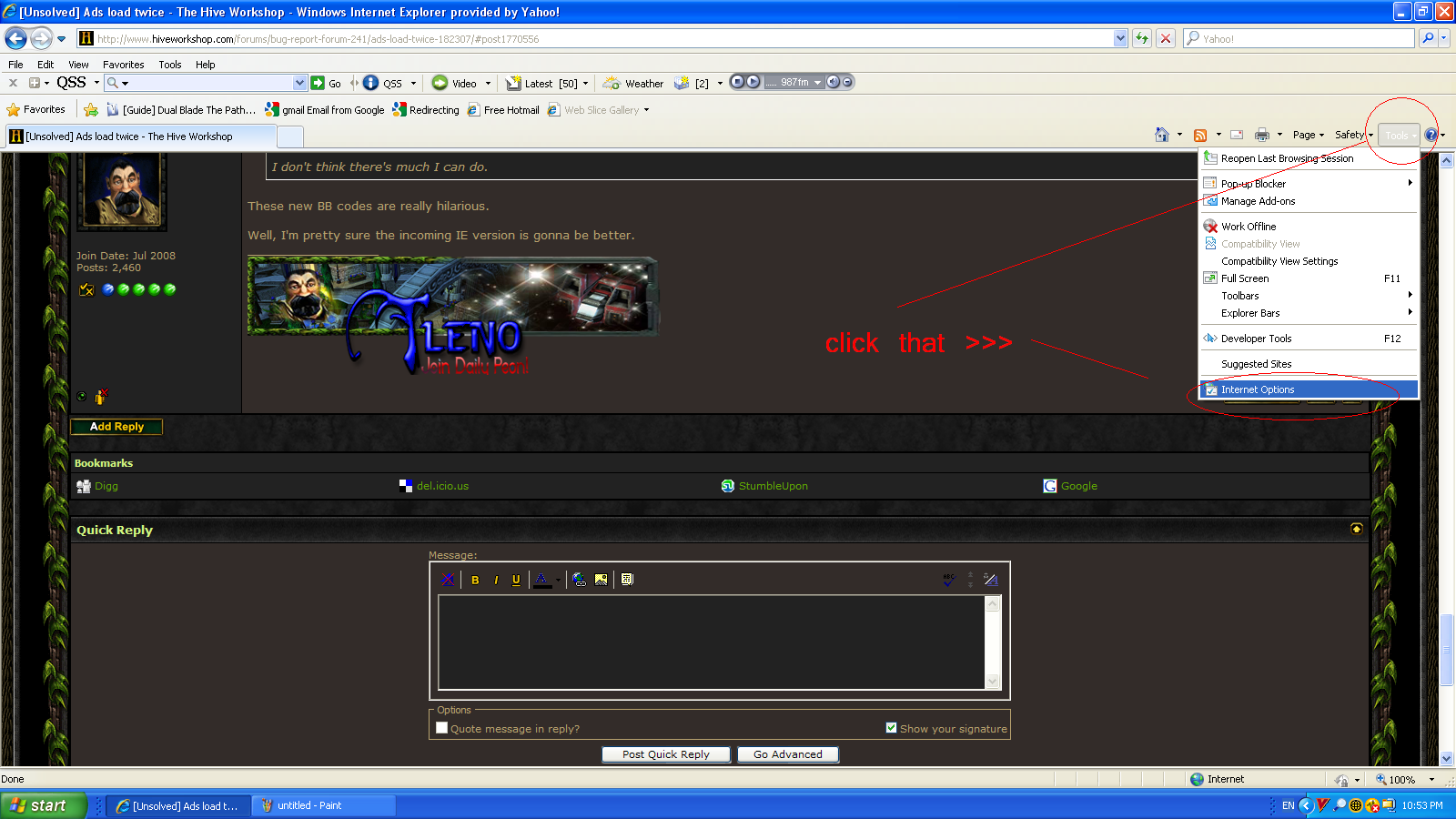The image size is (1456, 819).
Task: Click the Yahoo search magnifier button
Action: click(x=1428, y=38)
